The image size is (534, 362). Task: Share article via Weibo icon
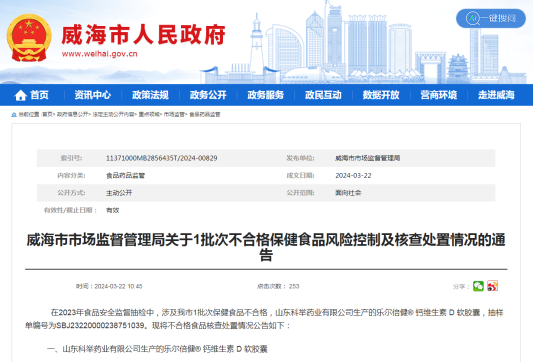(x=492, y=286)
